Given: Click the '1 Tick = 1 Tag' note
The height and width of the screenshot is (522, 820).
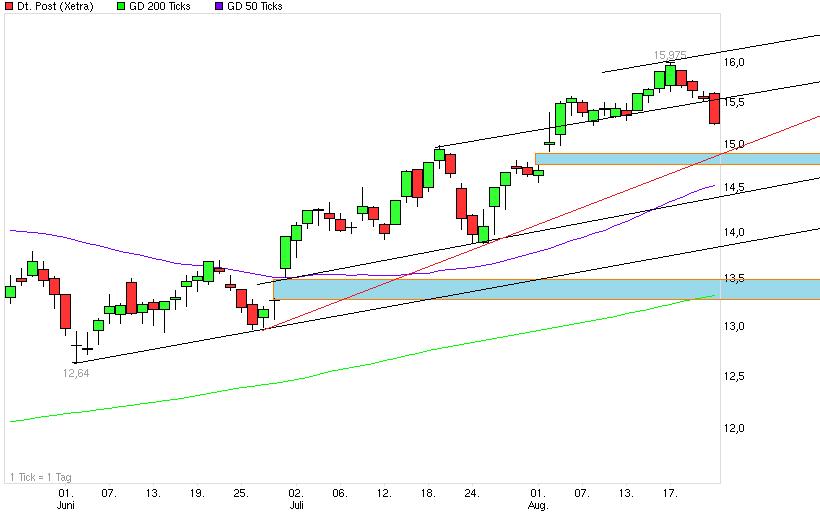Looking at the screenshot, I should click(x=41, y=477).
